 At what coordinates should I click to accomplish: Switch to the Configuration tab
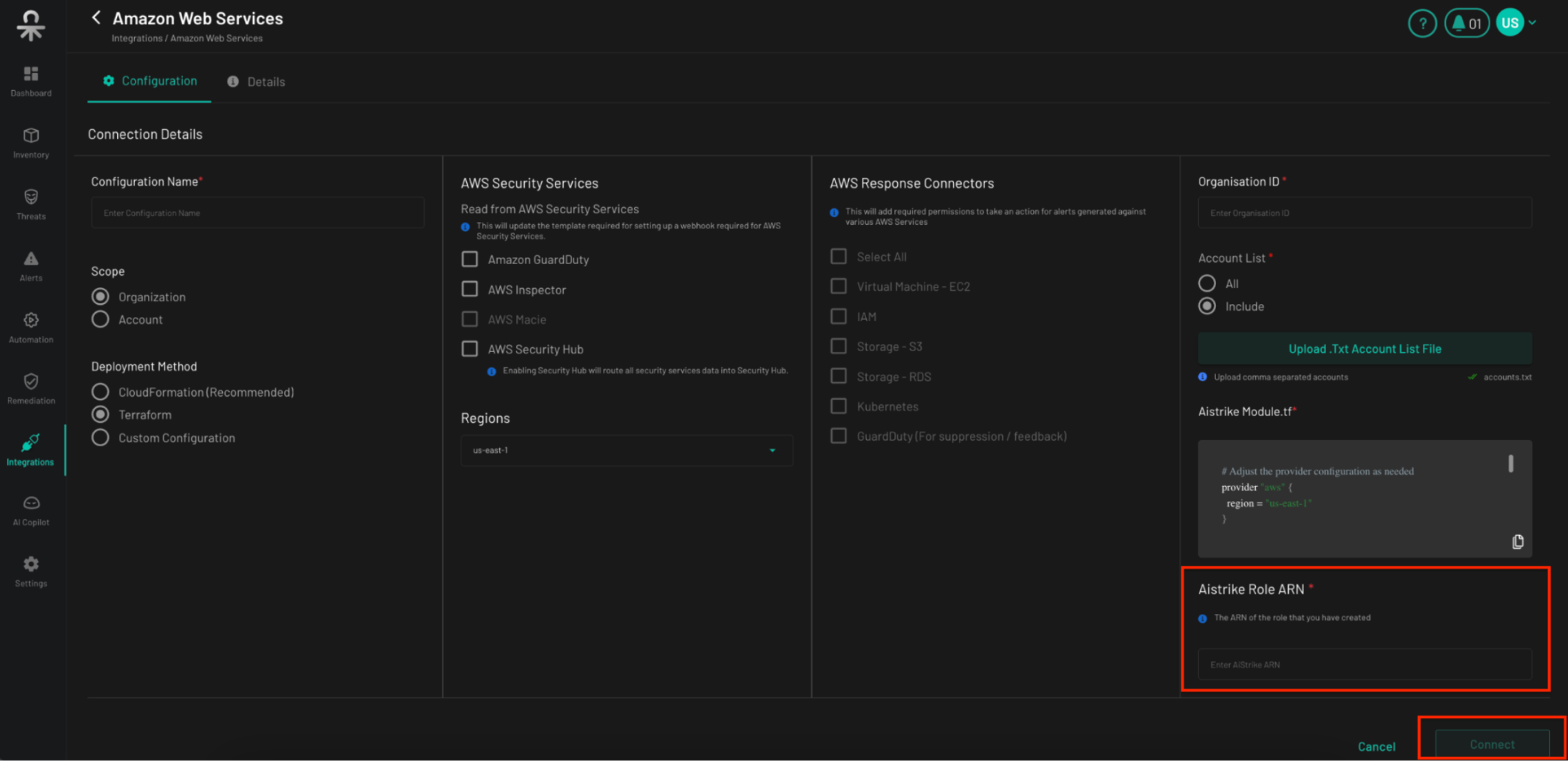pos(149,81)
